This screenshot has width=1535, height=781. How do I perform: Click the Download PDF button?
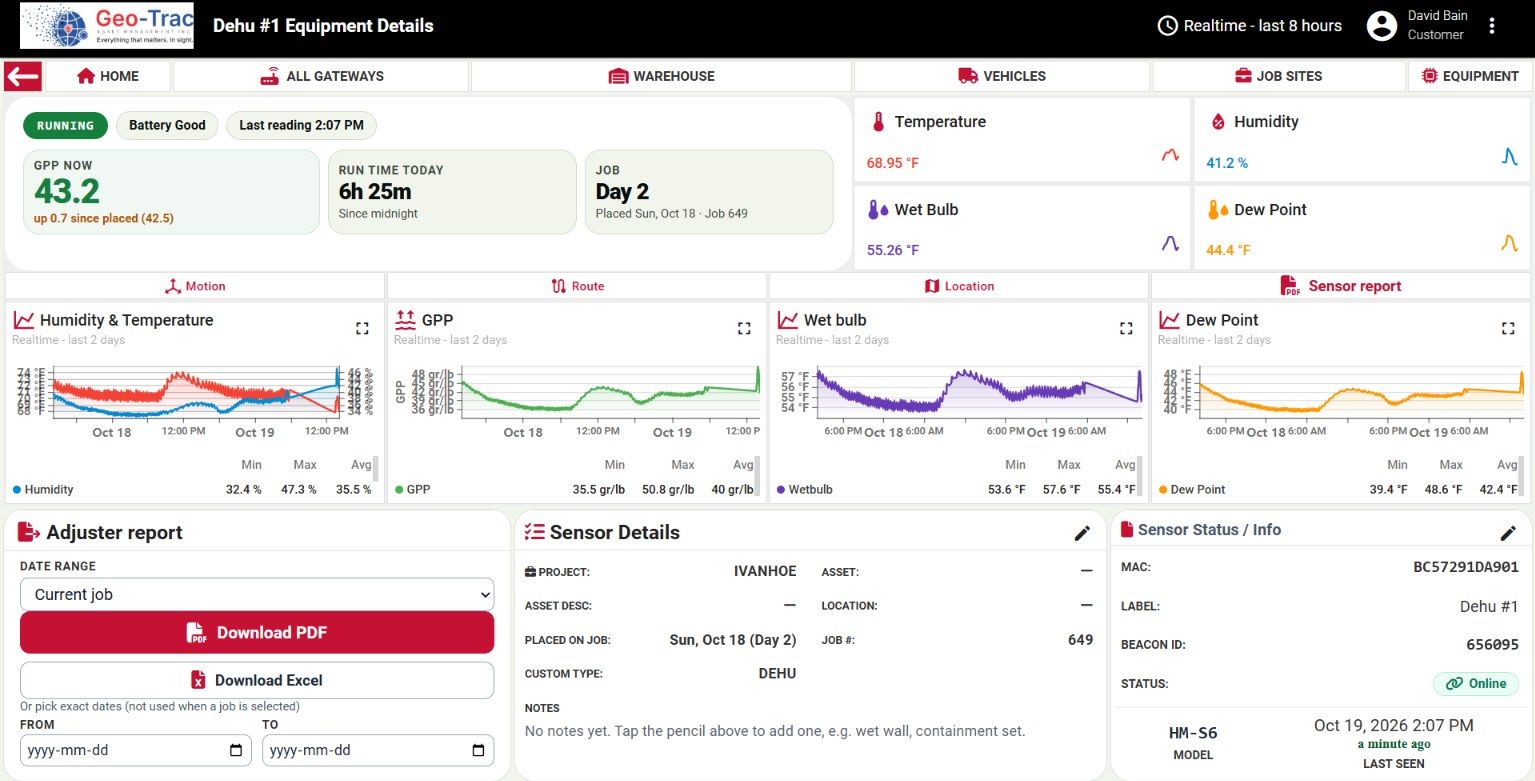click(257, 632)
